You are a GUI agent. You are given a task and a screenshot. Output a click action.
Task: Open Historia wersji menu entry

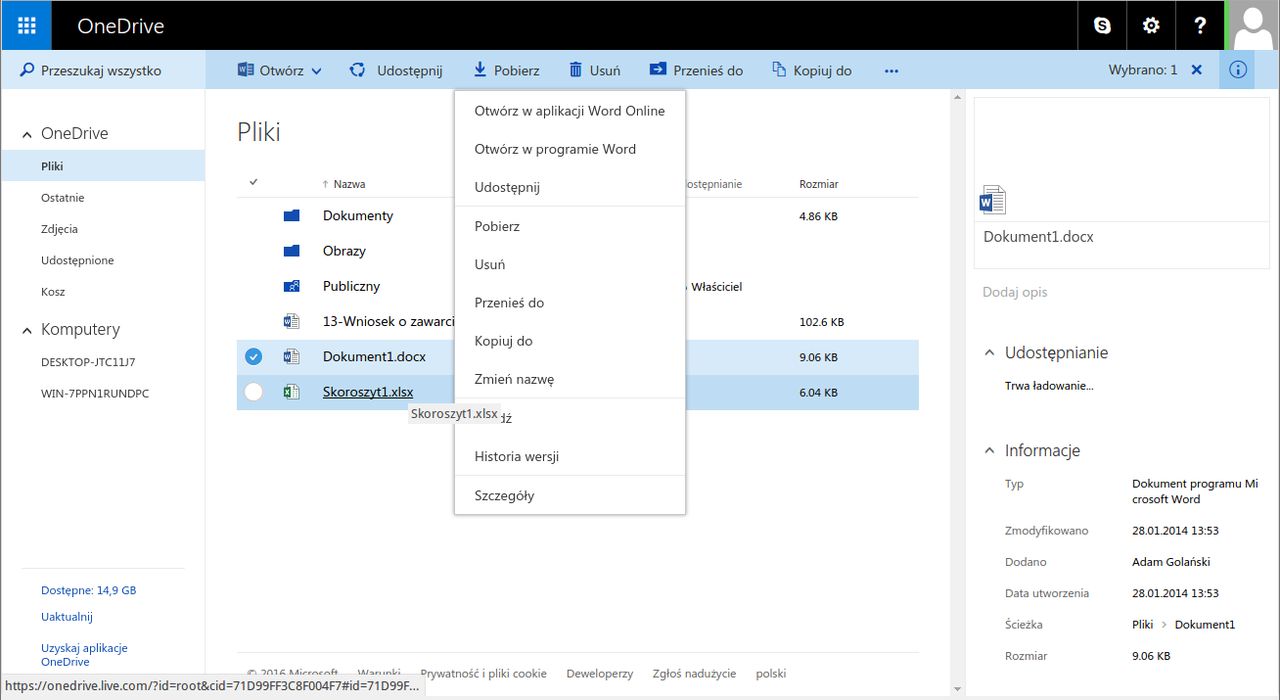coord(570,456)
